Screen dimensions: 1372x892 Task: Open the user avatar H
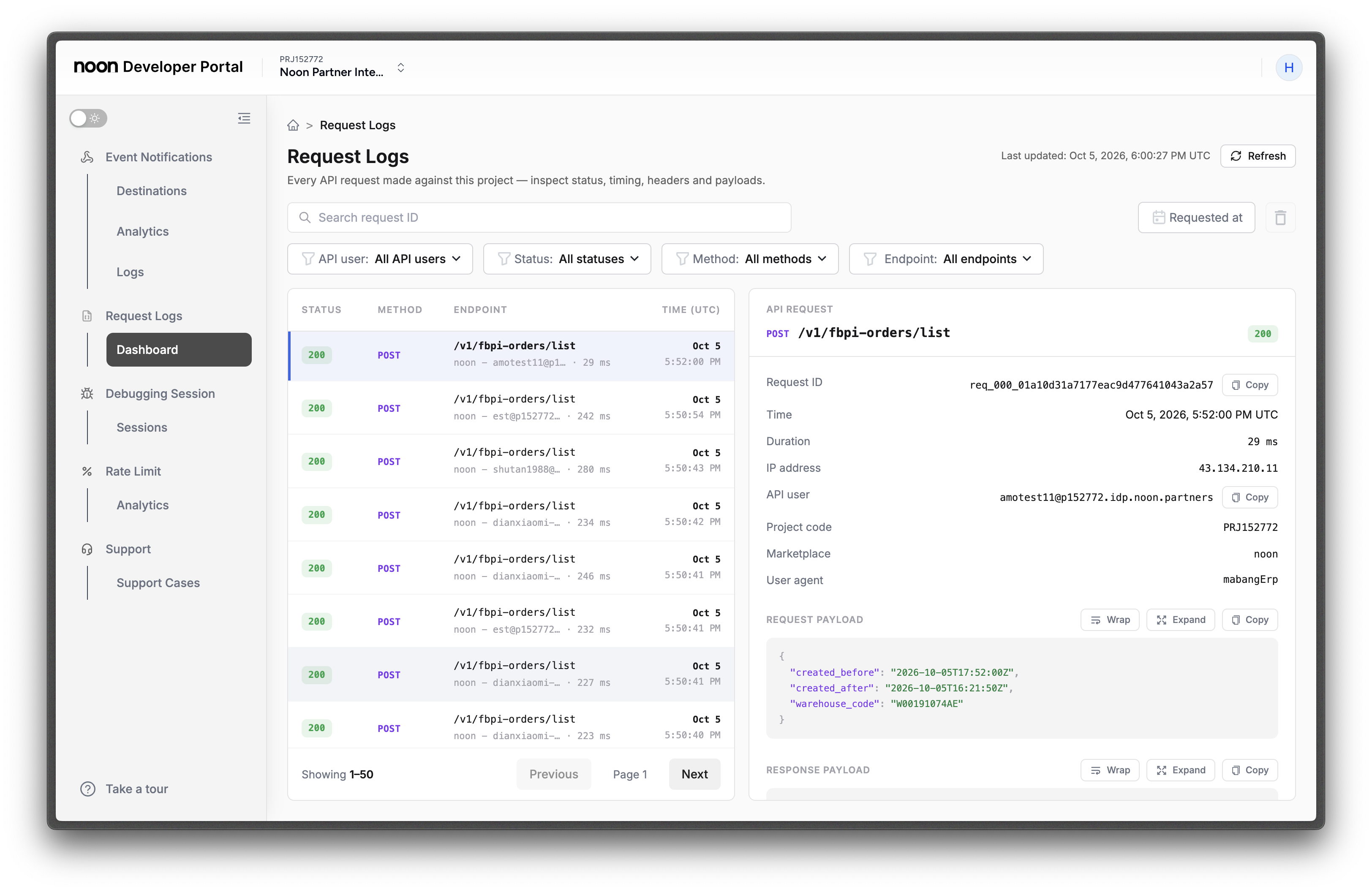(x=1288, y=68)
